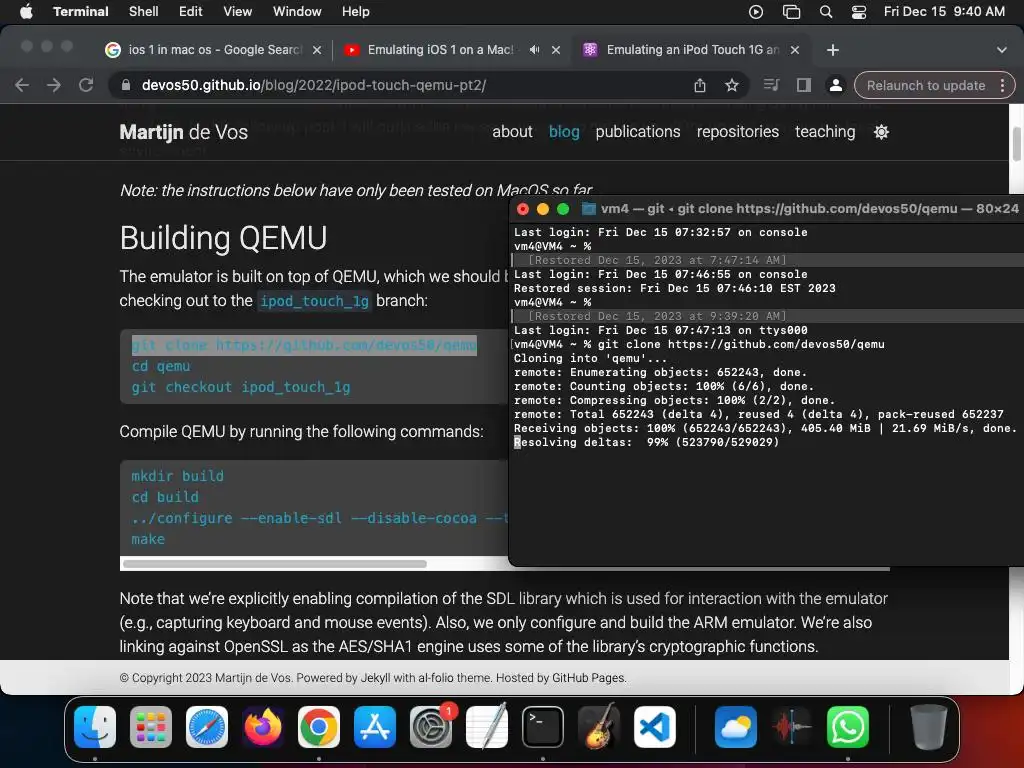Toggle the Chrome side panel
1024x768 pixels.
(803, 85)
